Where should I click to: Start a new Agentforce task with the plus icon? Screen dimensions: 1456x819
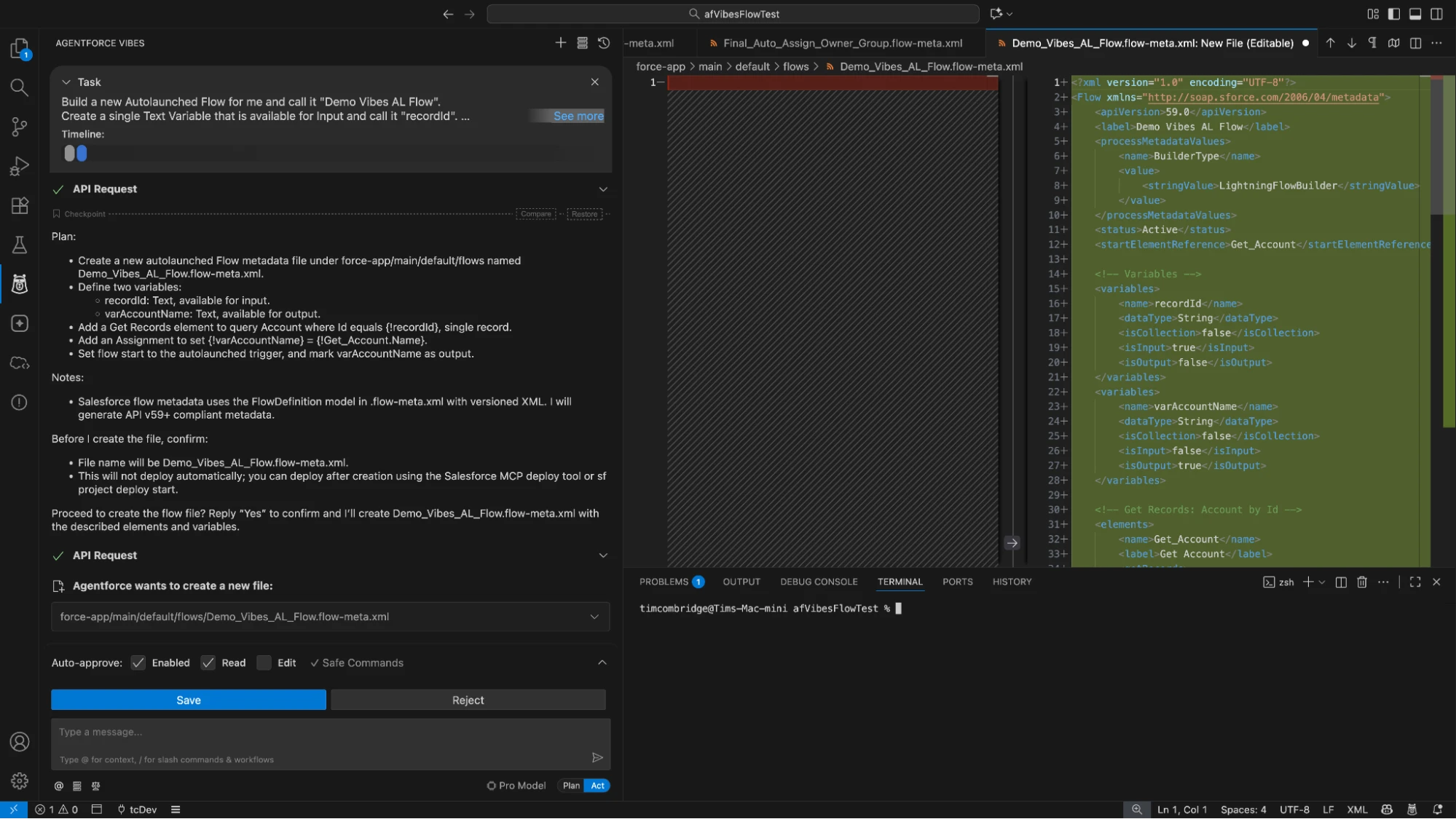(560, 43)
